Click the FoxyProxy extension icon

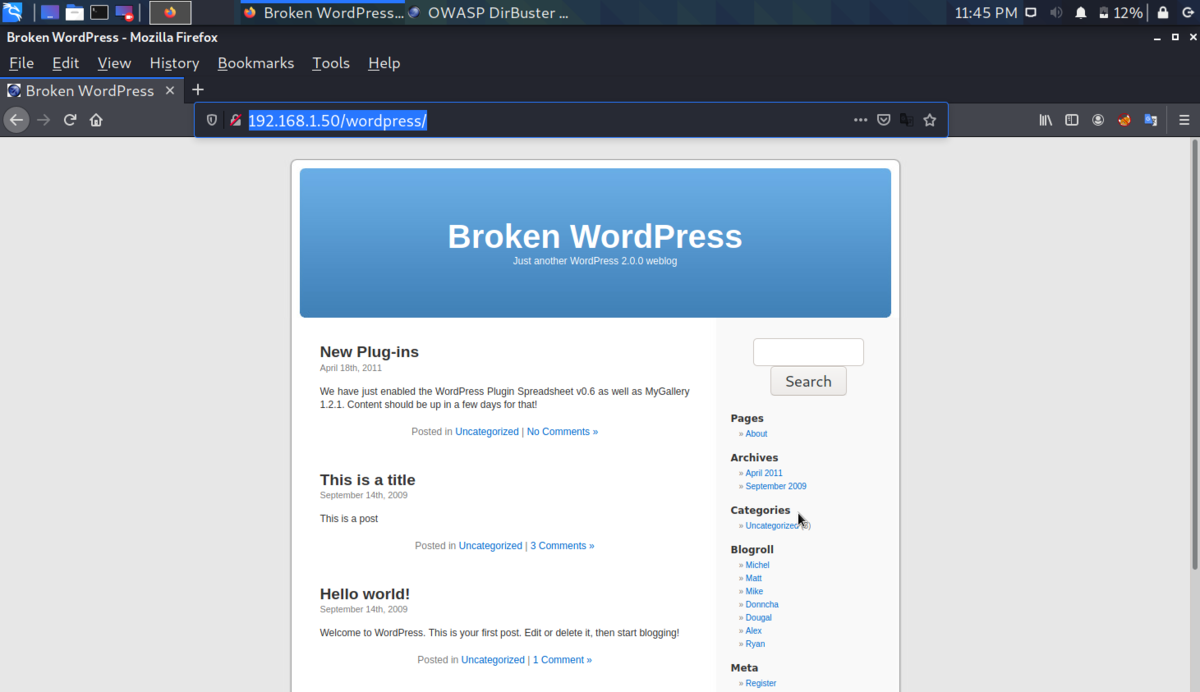pyautogui.click(x=1124, y=120)
